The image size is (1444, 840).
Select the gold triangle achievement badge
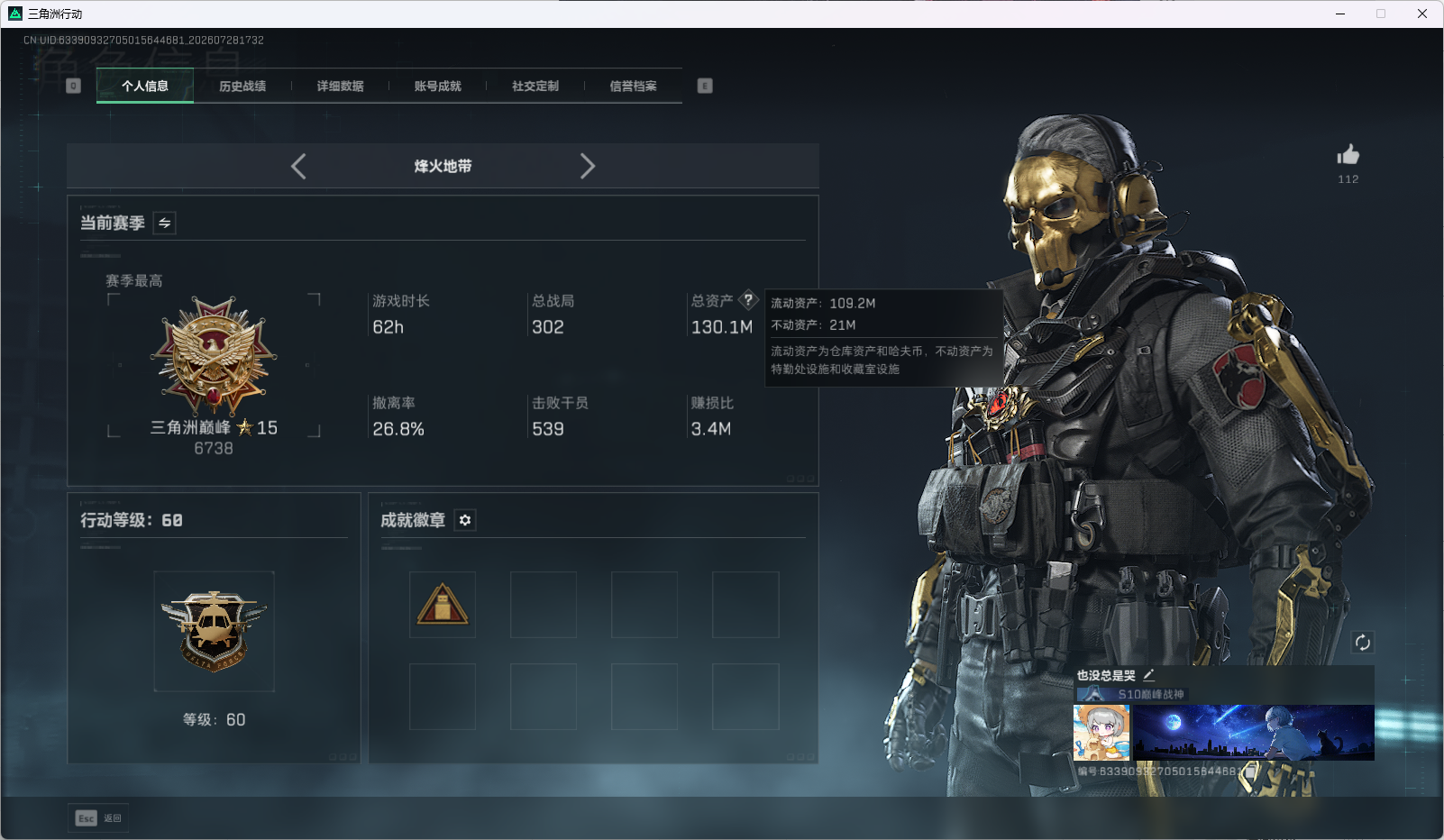pyautogui.click(x=443, y=605)
